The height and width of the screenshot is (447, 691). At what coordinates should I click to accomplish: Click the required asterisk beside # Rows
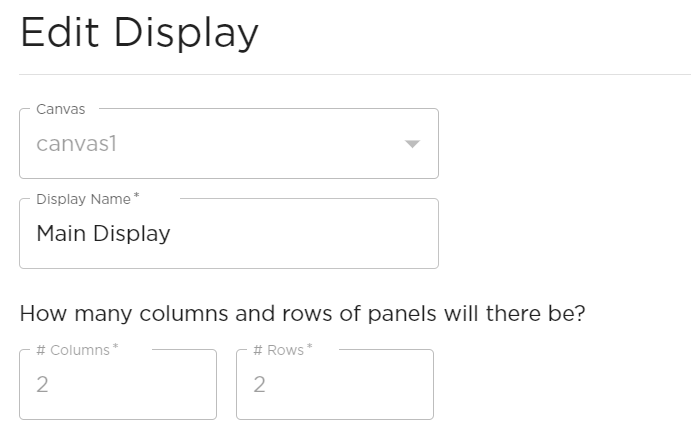[x=308, y=349]
